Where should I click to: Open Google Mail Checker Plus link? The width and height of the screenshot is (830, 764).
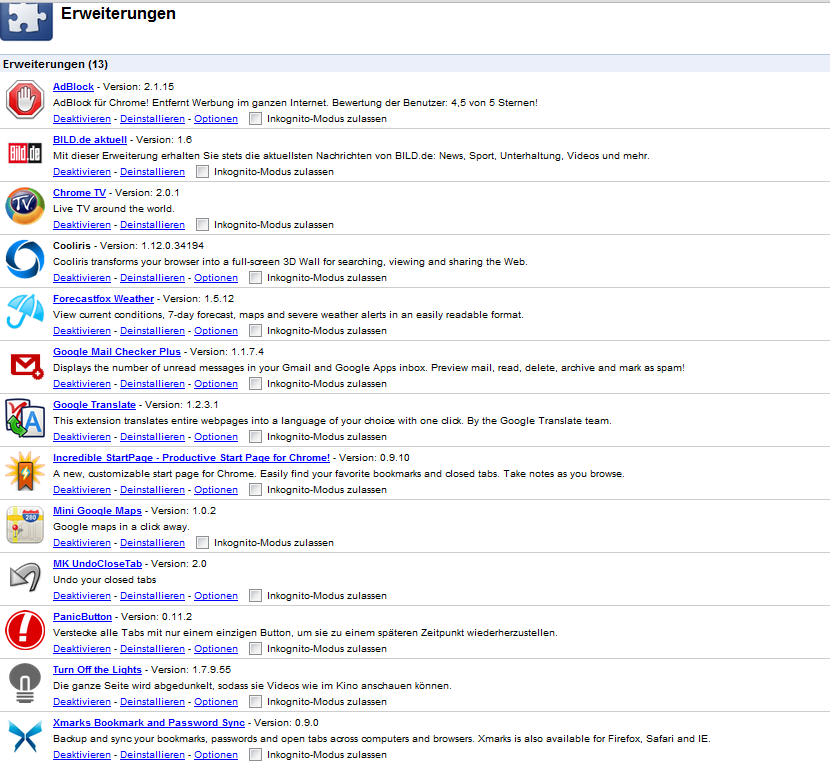point(116,352)
